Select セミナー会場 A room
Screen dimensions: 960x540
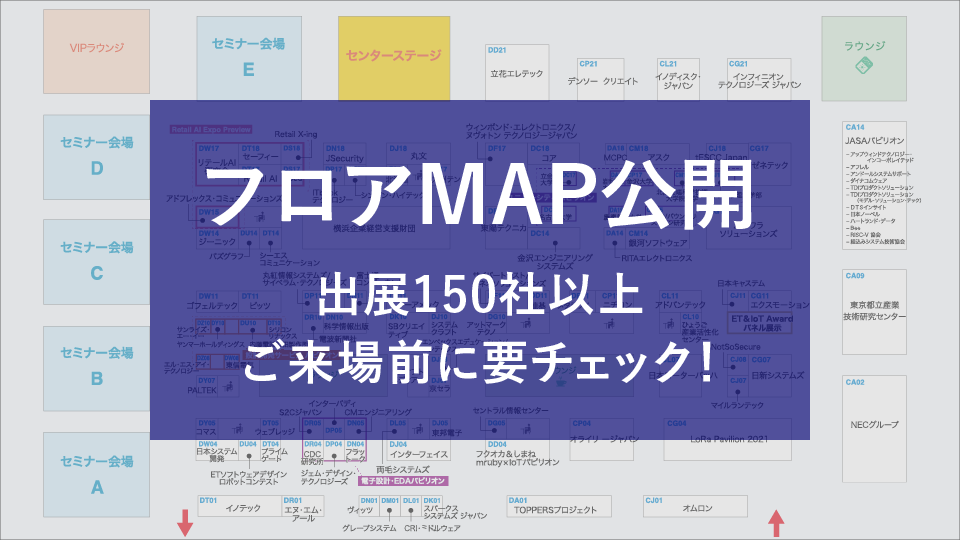tap(97, 475)
